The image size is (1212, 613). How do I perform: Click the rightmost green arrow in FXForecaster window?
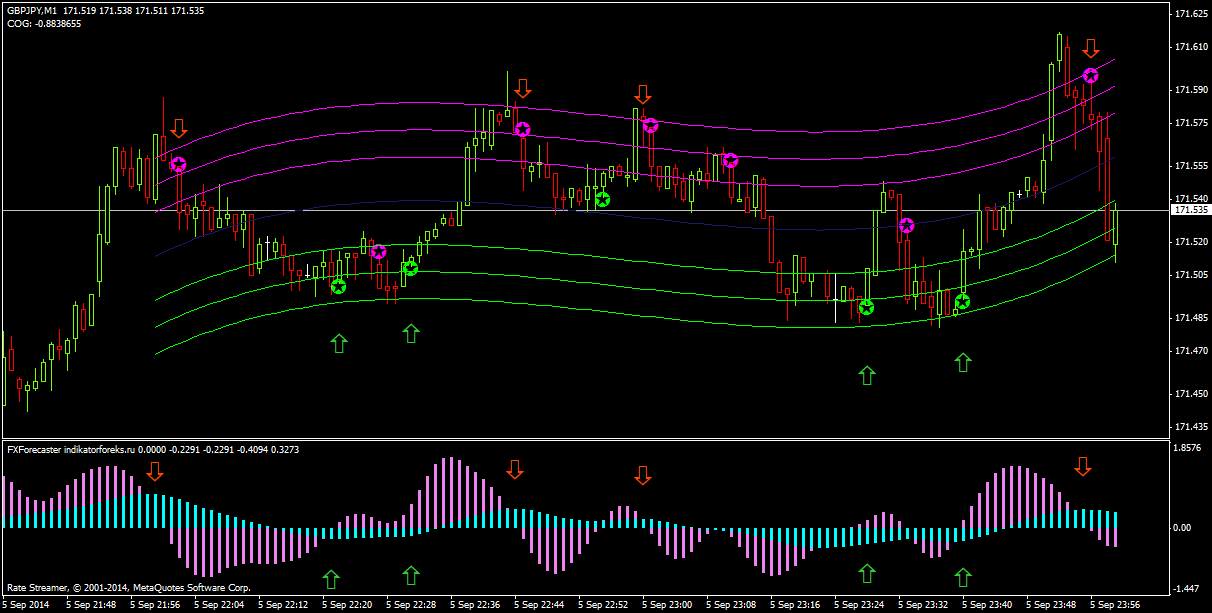pyautogui.click(x=962, y=576)
